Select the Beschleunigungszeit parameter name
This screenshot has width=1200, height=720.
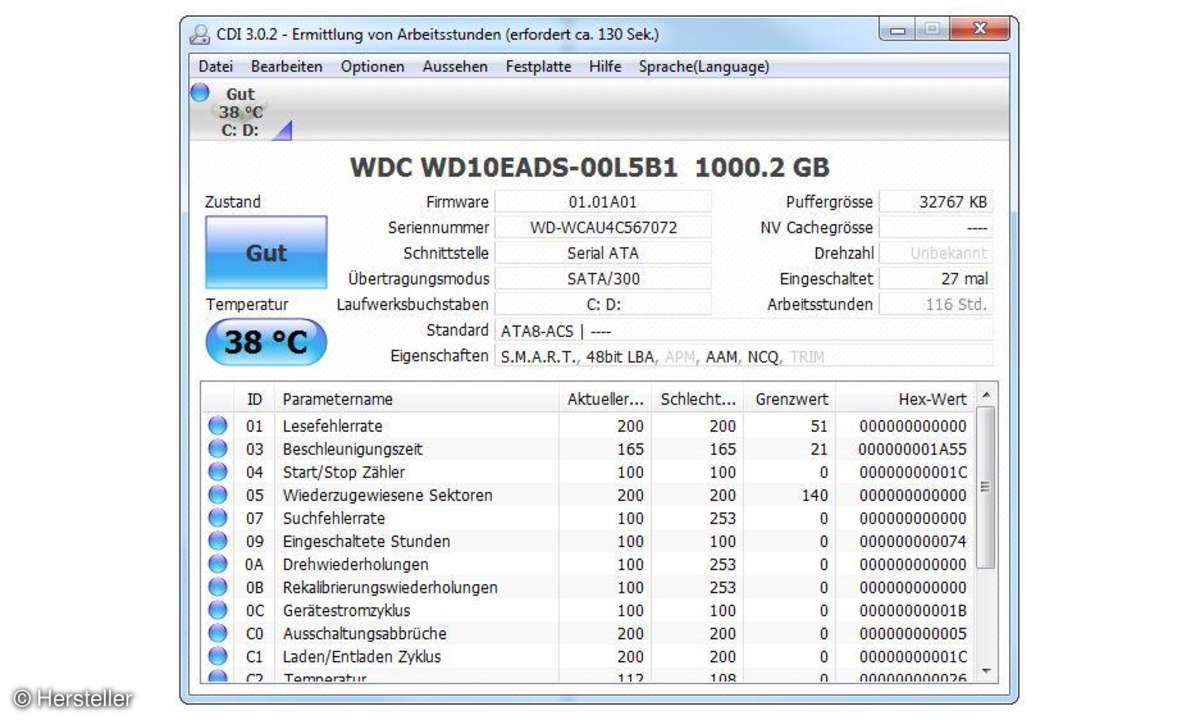click(x=352, y=449)
